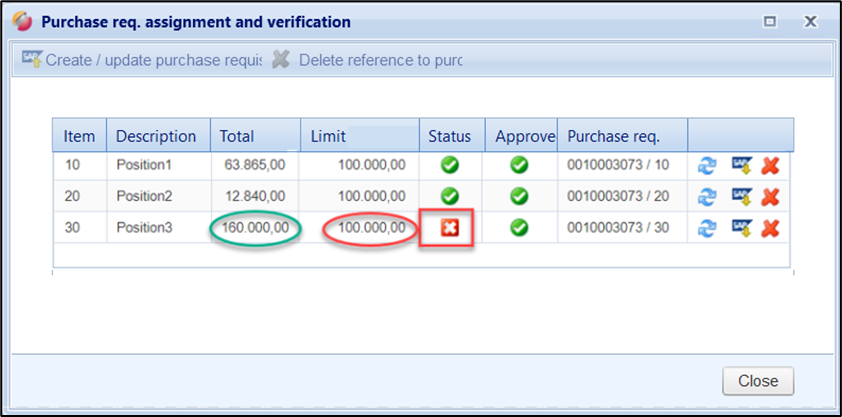842x417 pixels.
Task: Click green status check for Position2
Action: [449, 196]
